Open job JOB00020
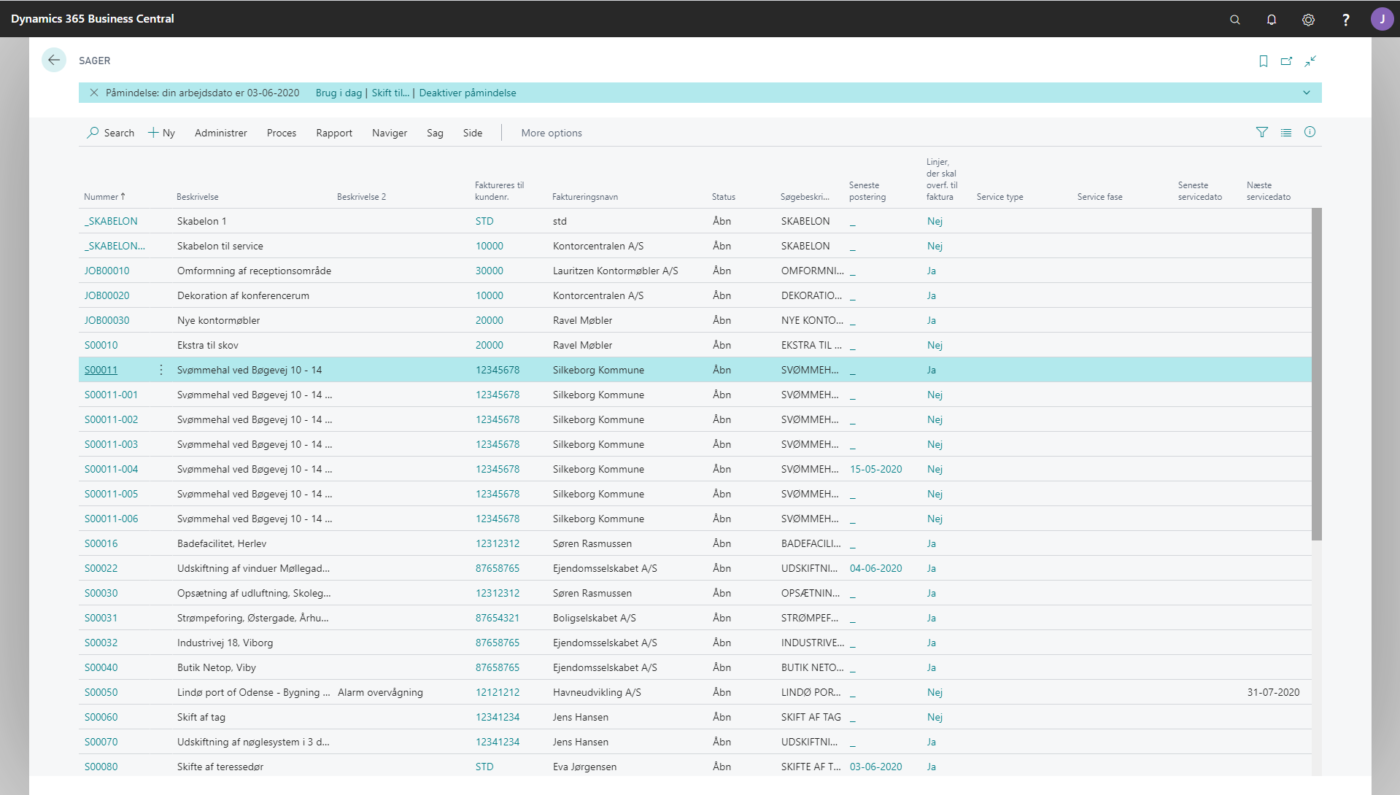1400x795 pixels. [107, 296]
